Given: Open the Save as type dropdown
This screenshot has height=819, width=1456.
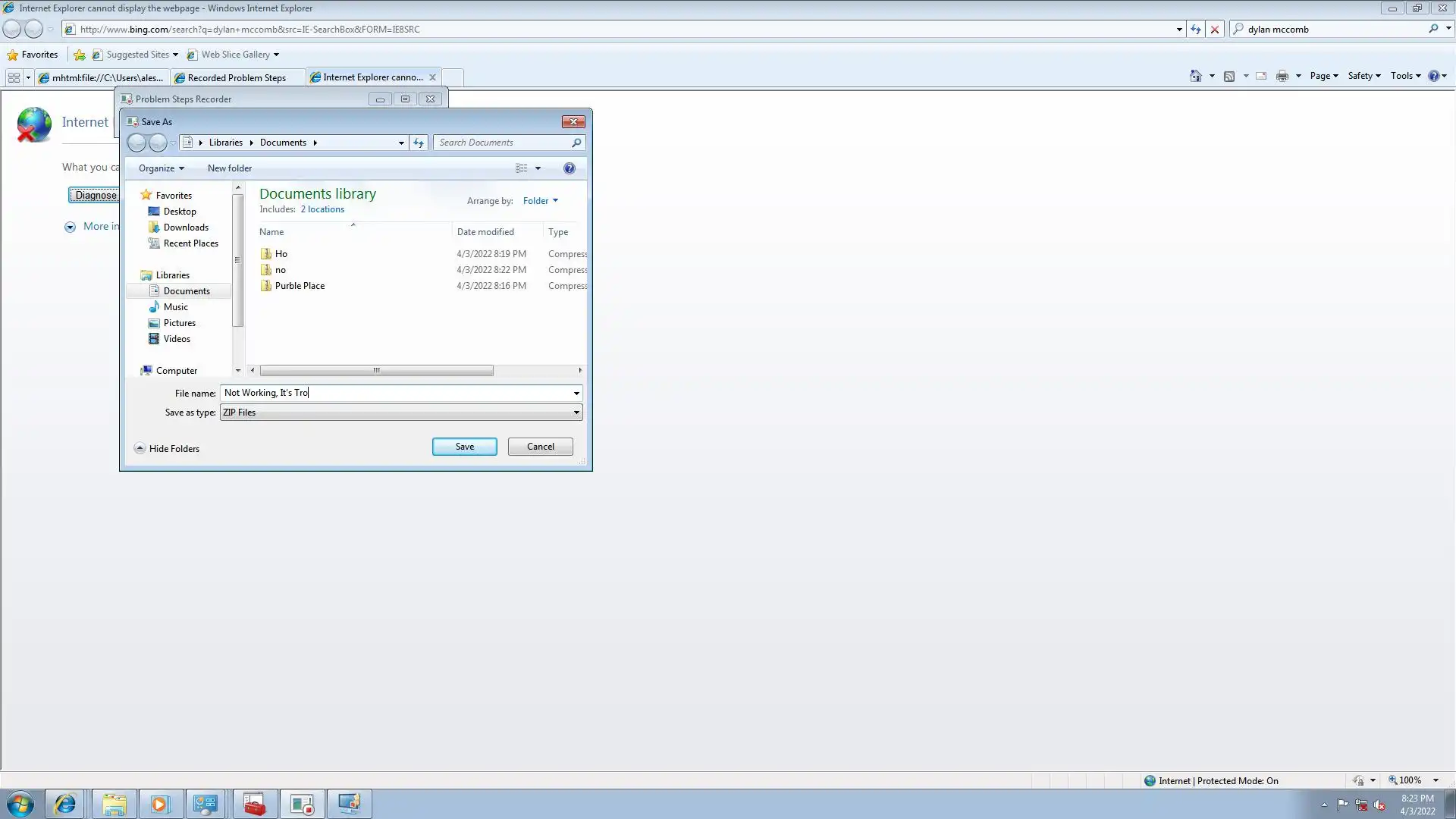Looking at the screenshot, I should tap(576, 413).
